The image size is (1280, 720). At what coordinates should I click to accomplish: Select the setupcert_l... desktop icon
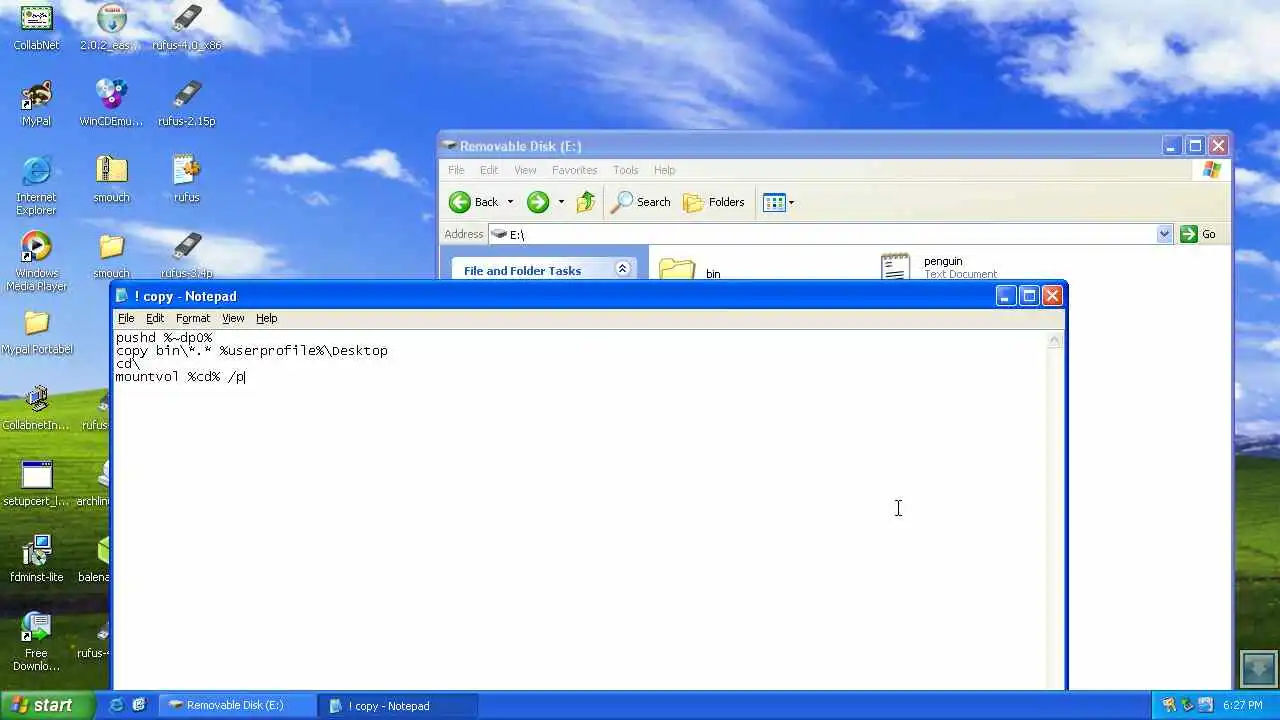point(36,484)
